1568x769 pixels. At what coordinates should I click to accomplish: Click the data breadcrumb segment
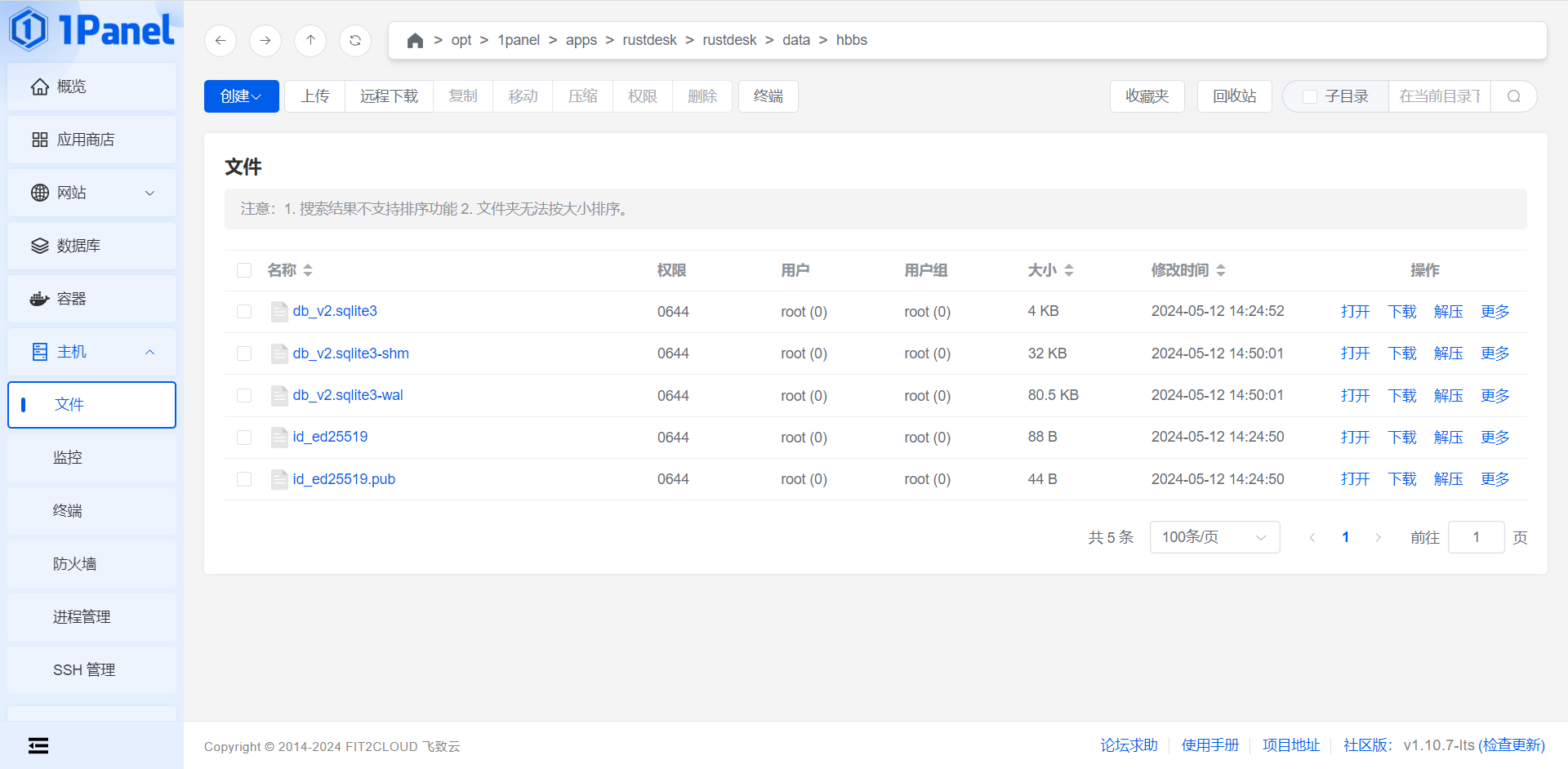(796, 40)
